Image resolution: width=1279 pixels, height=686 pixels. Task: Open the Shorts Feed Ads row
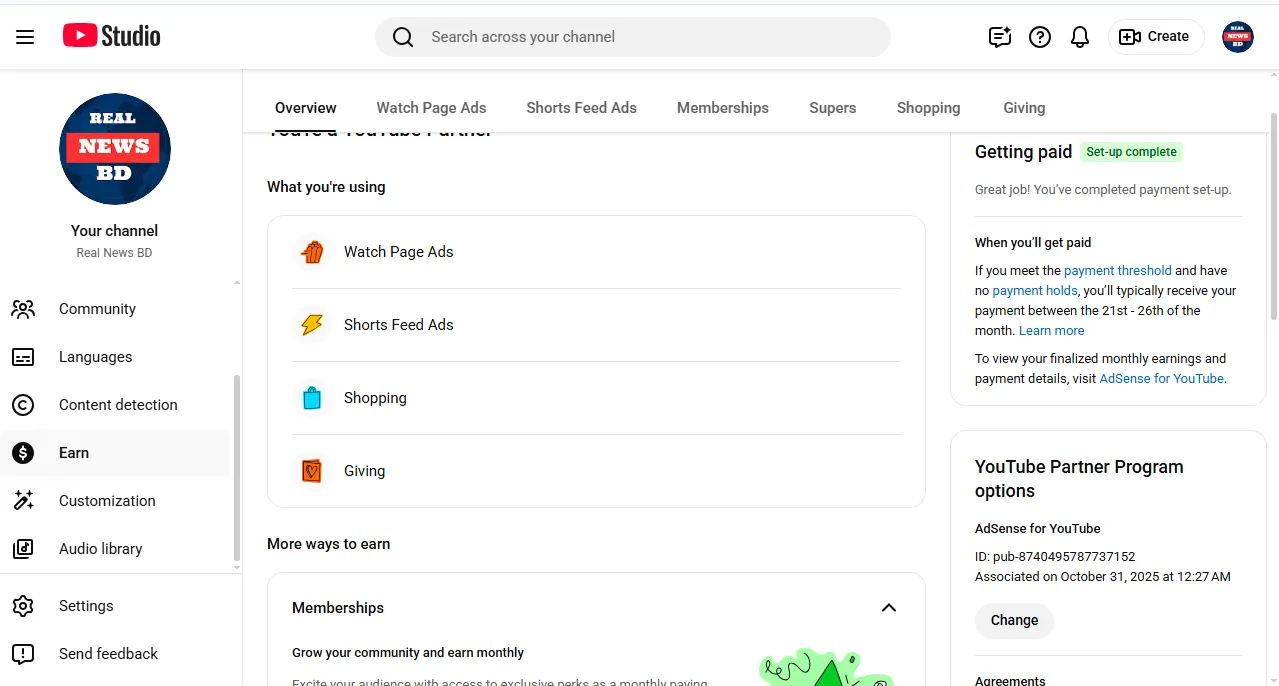[x=596, y=325]
